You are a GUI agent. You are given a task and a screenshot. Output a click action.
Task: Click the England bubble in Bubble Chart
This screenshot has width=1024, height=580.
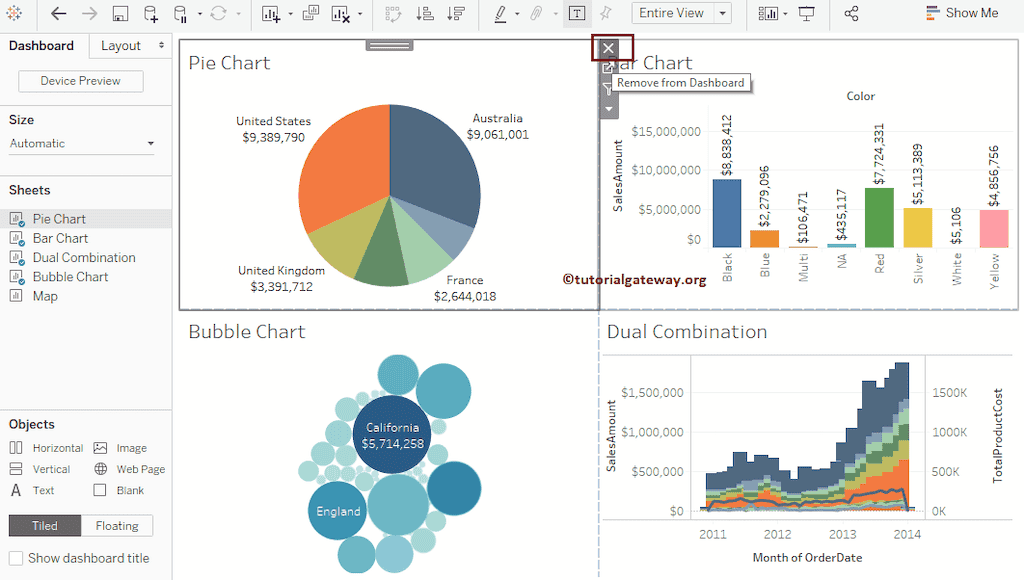338,511
